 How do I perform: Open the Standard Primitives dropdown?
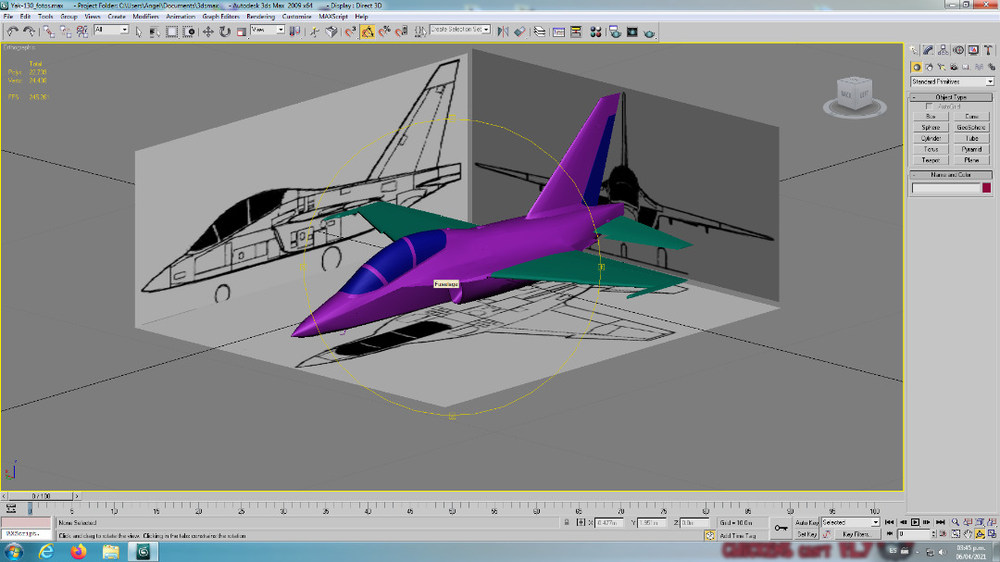pyautogui.click(x=952, y=82)
